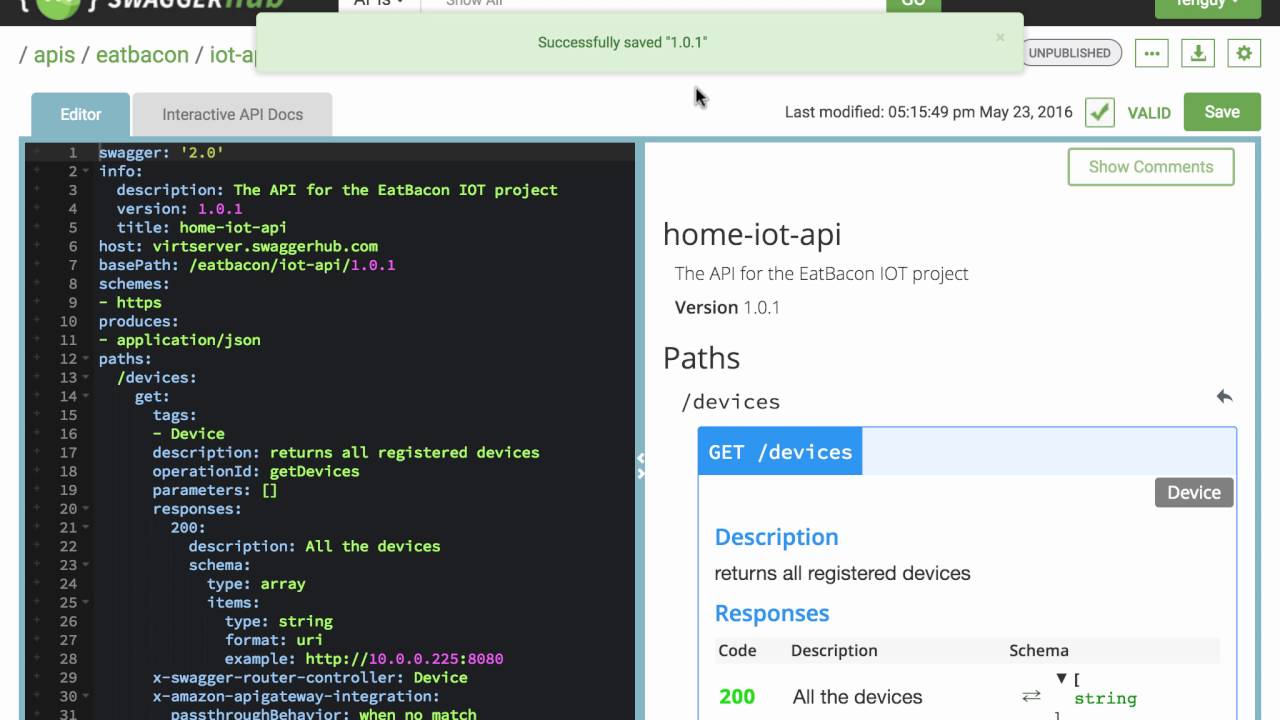Click the UNPUBLISHED status badge

click(1069, 53)
